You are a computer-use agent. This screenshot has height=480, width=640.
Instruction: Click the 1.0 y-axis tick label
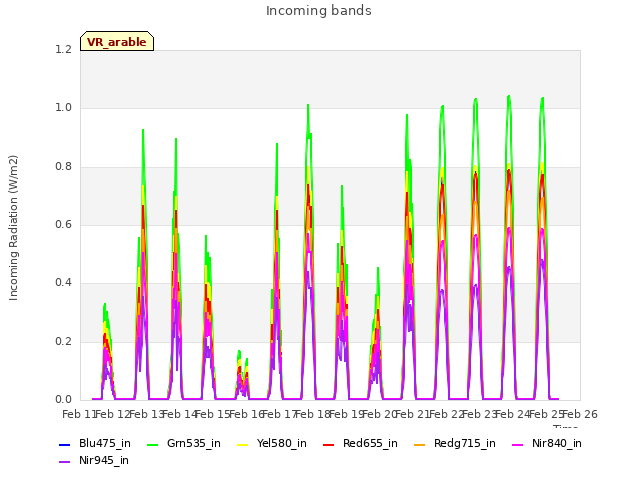[63, 108]
